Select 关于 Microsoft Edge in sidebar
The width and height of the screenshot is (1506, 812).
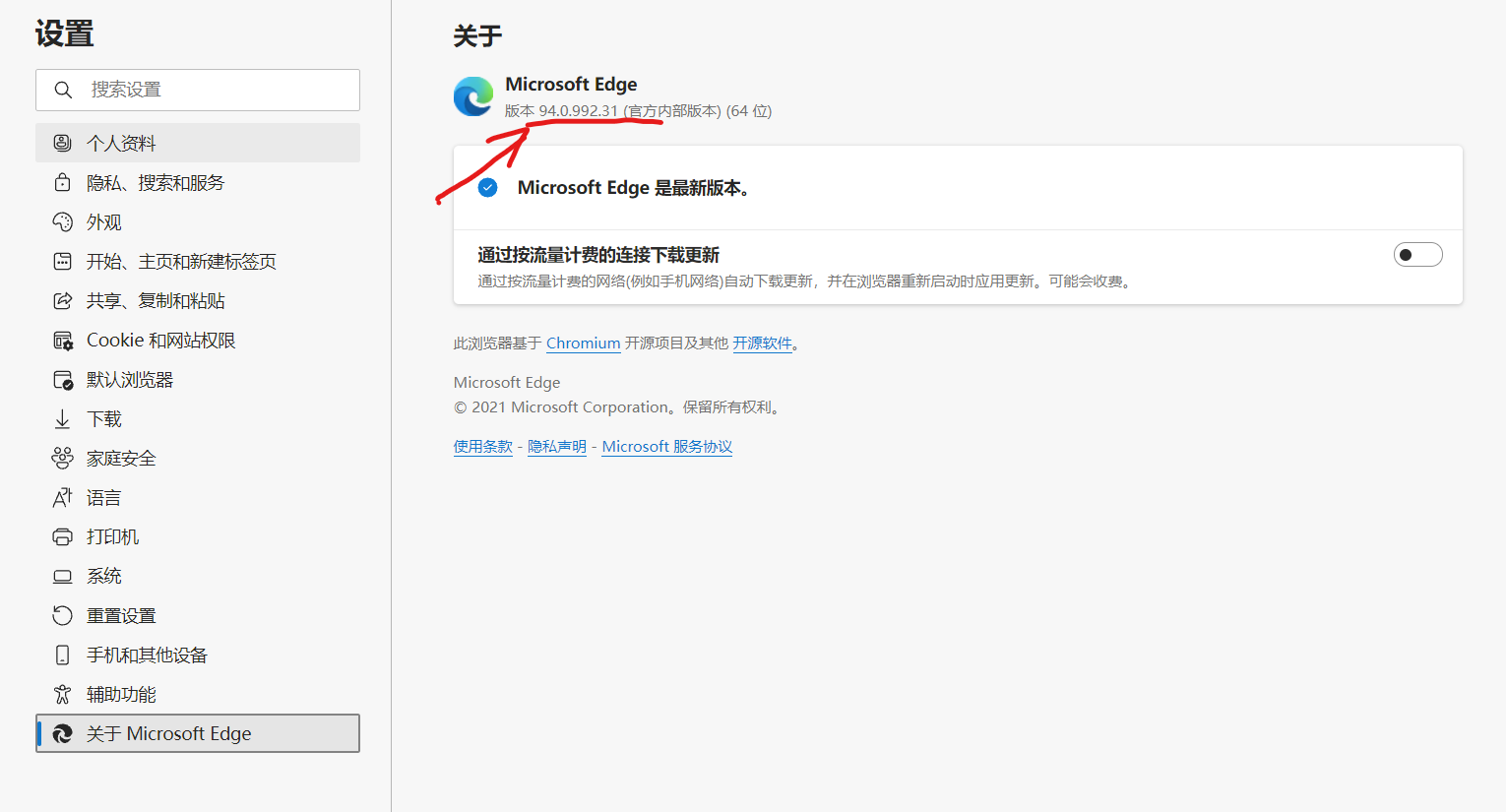click(198, 733)
